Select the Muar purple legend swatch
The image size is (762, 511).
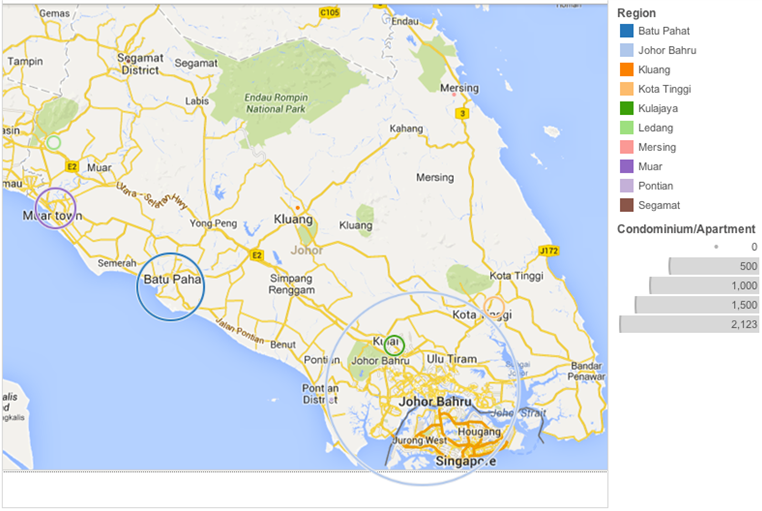(x=626, y=167)
